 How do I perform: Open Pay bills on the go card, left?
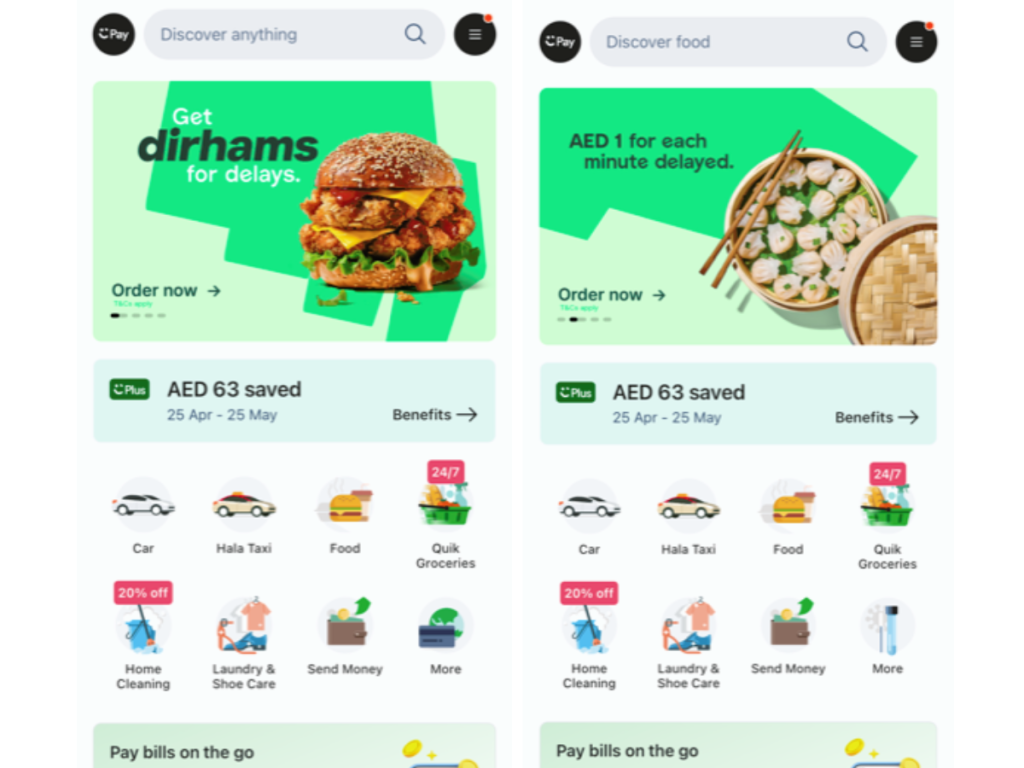tap(294, 745)
